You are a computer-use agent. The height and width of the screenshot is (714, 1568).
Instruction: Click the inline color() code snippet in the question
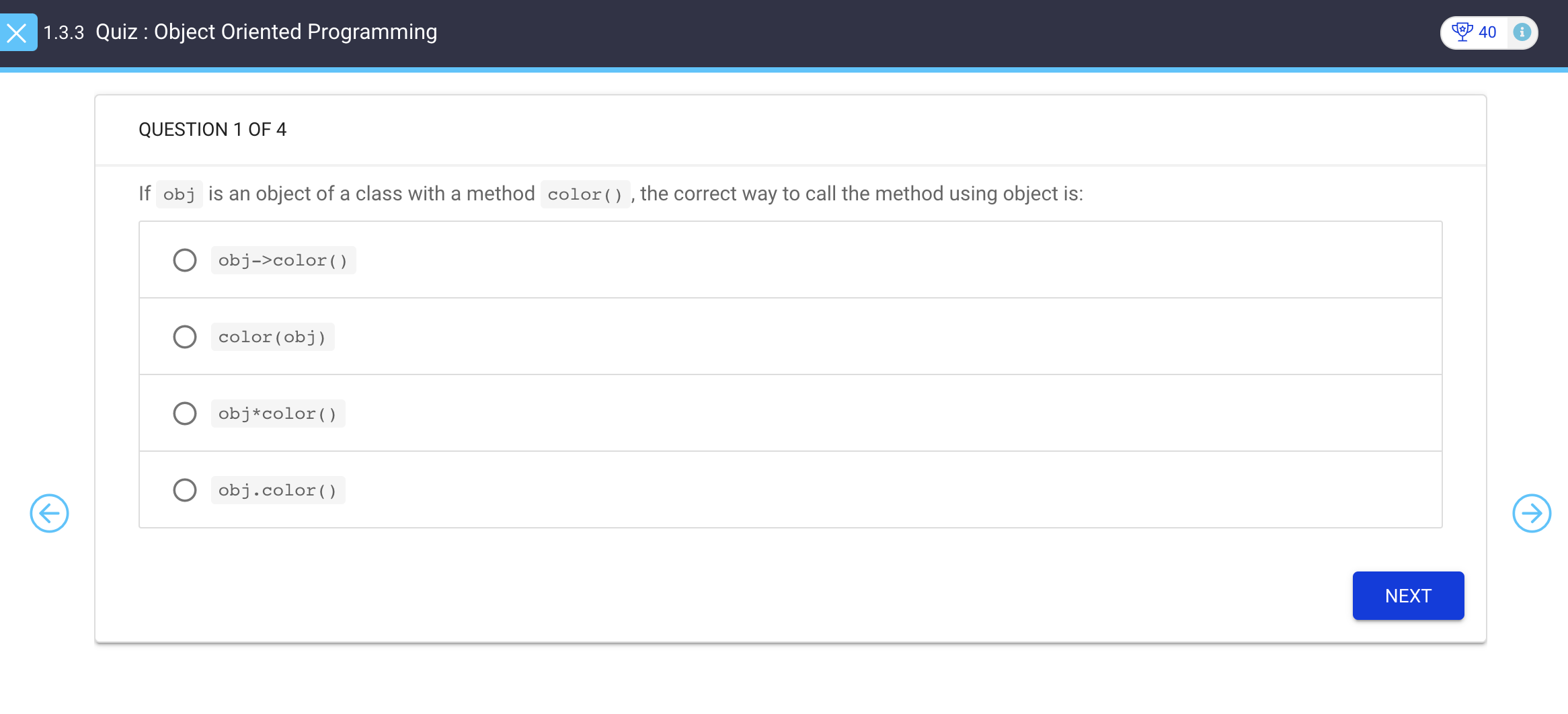pos(585,194)
